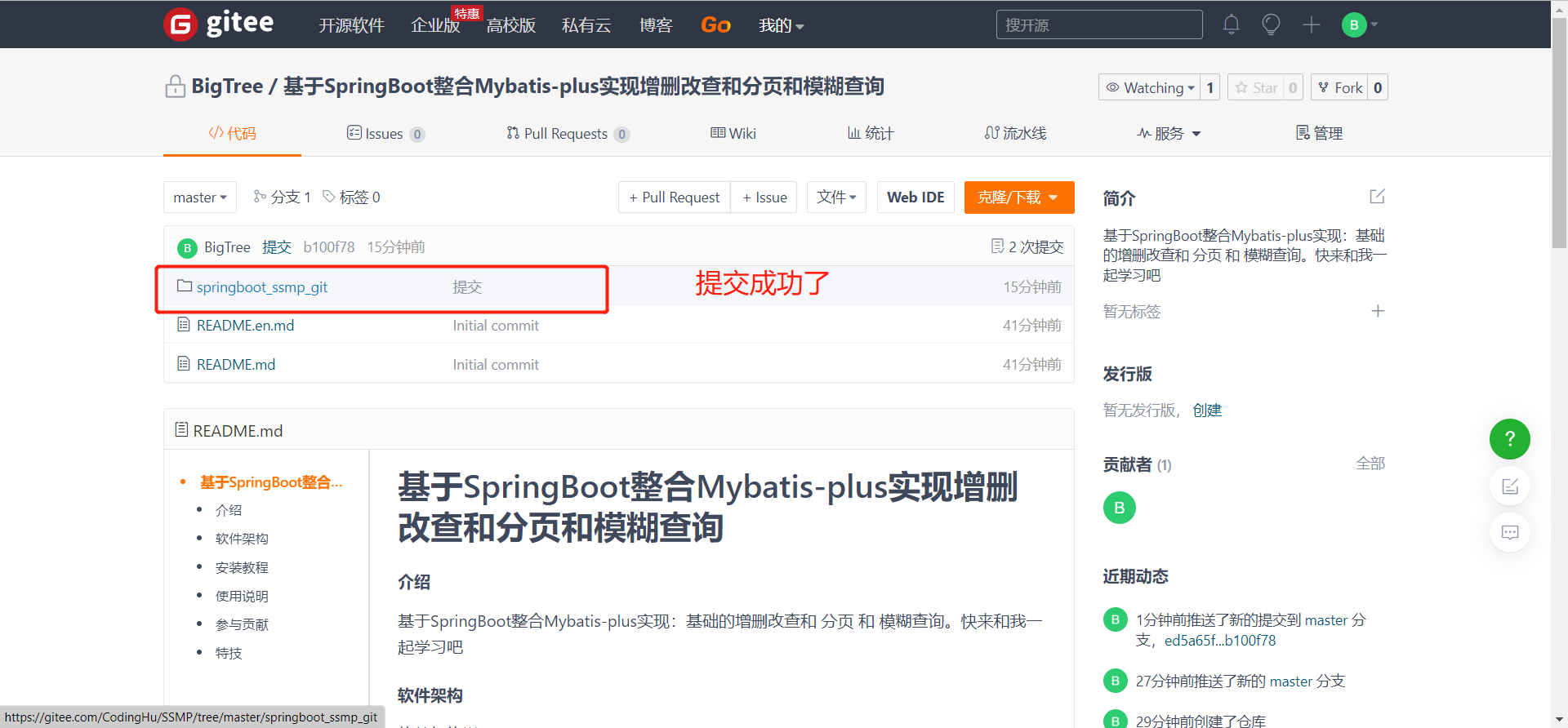Image resolution: width=1568 pixels, height=728 pixels.
Task: Expand the 我的 menu in header
Action: click(x=782, y=25)
